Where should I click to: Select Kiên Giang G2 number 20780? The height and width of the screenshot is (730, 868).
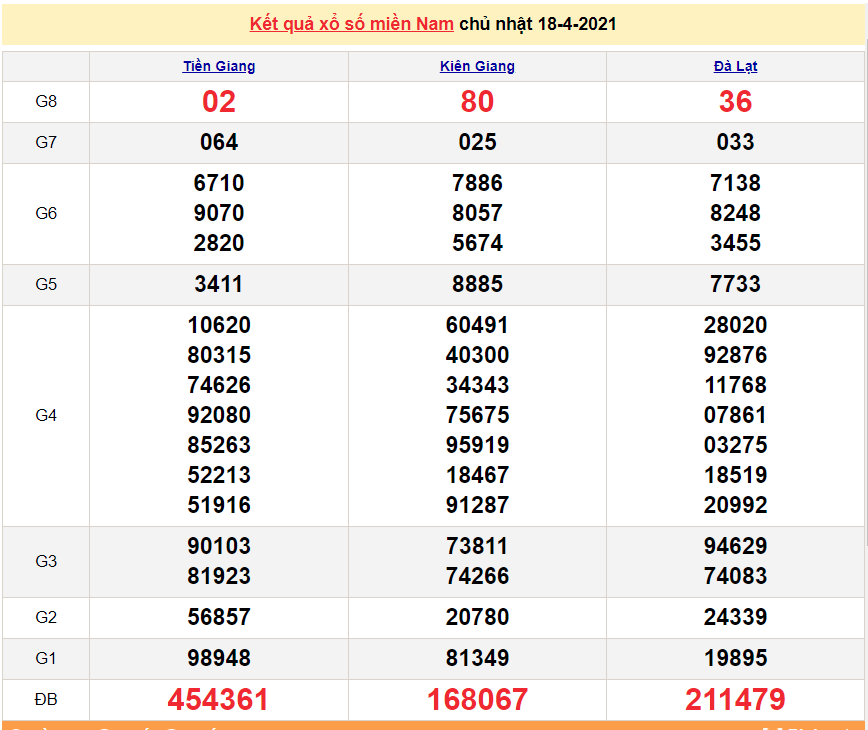click(477, 617)
